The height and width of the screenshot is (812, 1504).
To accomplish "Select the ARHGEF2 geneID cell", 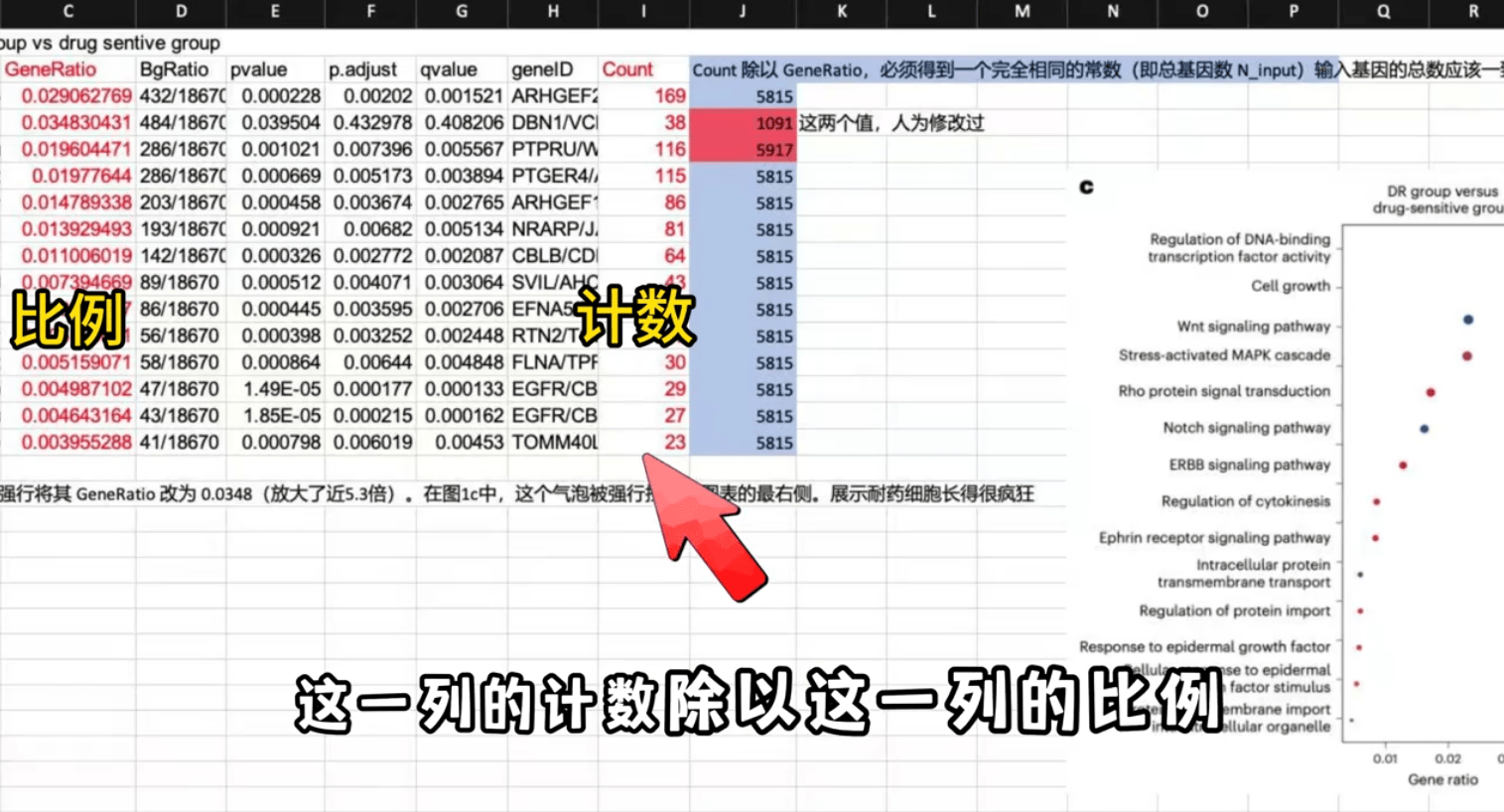I will pyautogui.click(x=553, y=96).
